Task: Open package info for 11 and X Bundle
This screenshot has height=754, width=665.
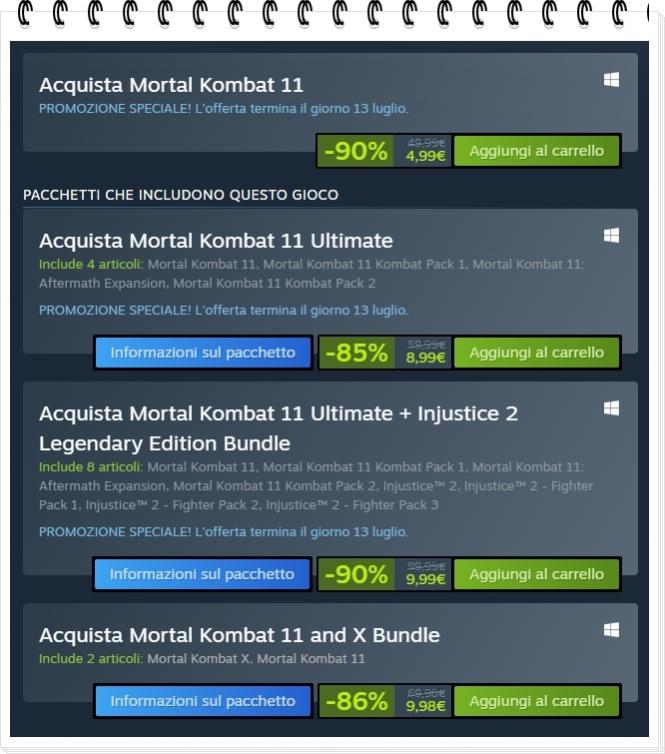Action: [x=203, y=701]
